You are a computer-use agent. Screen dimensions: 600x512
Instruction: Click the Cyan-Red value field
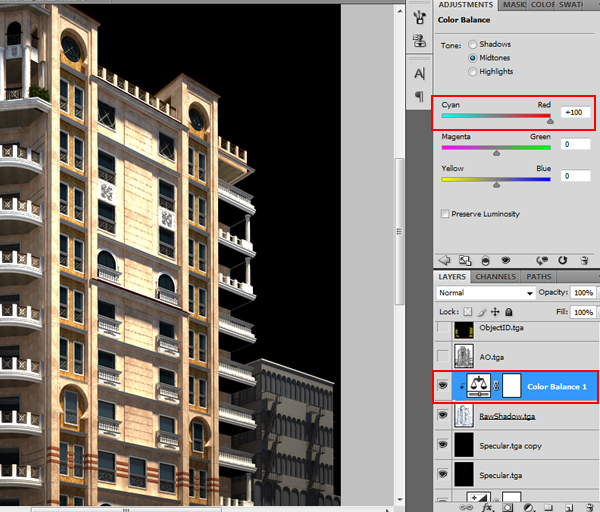coord(576,113)
